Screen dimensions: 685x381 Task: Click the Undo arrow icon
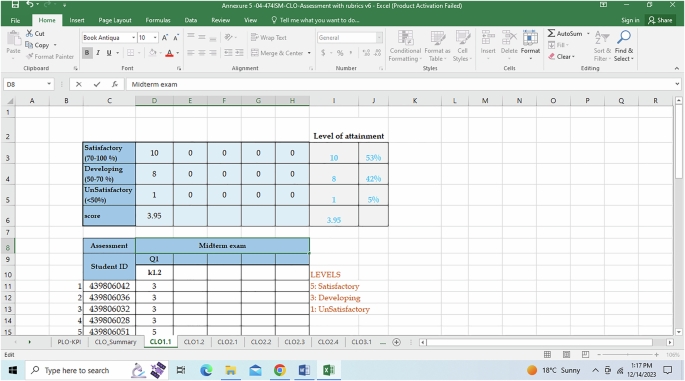tap(30, 5)
